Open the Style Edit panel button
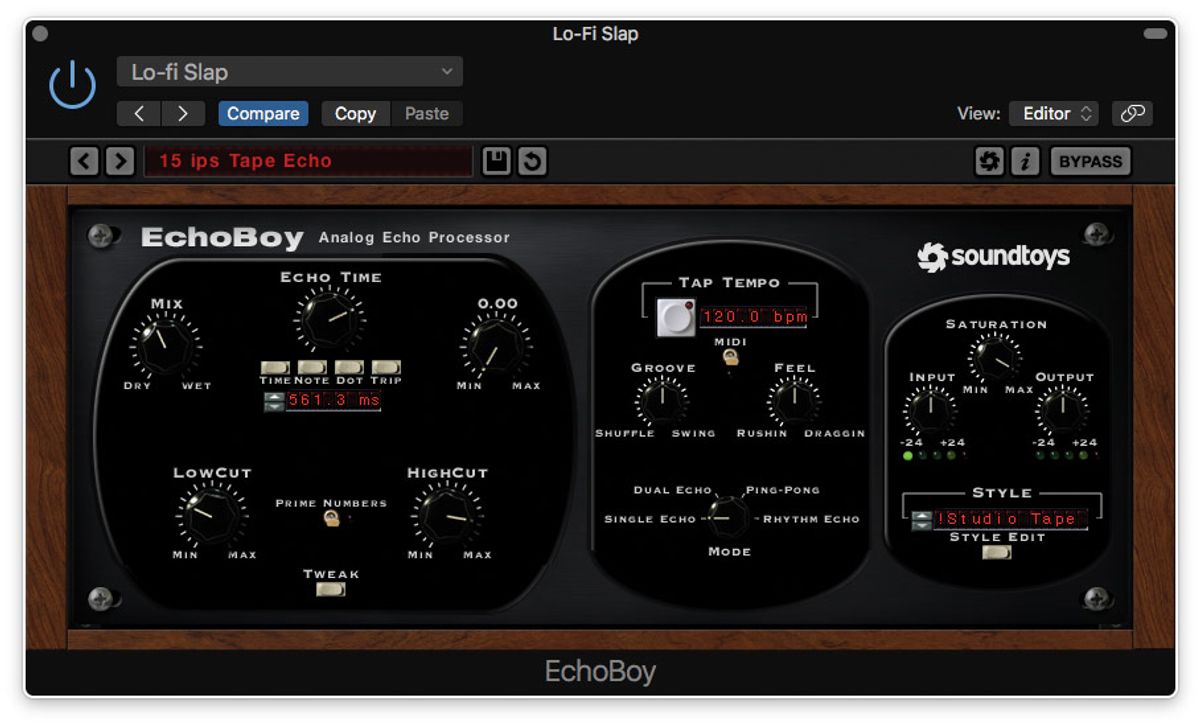 [x=996, y=552]
